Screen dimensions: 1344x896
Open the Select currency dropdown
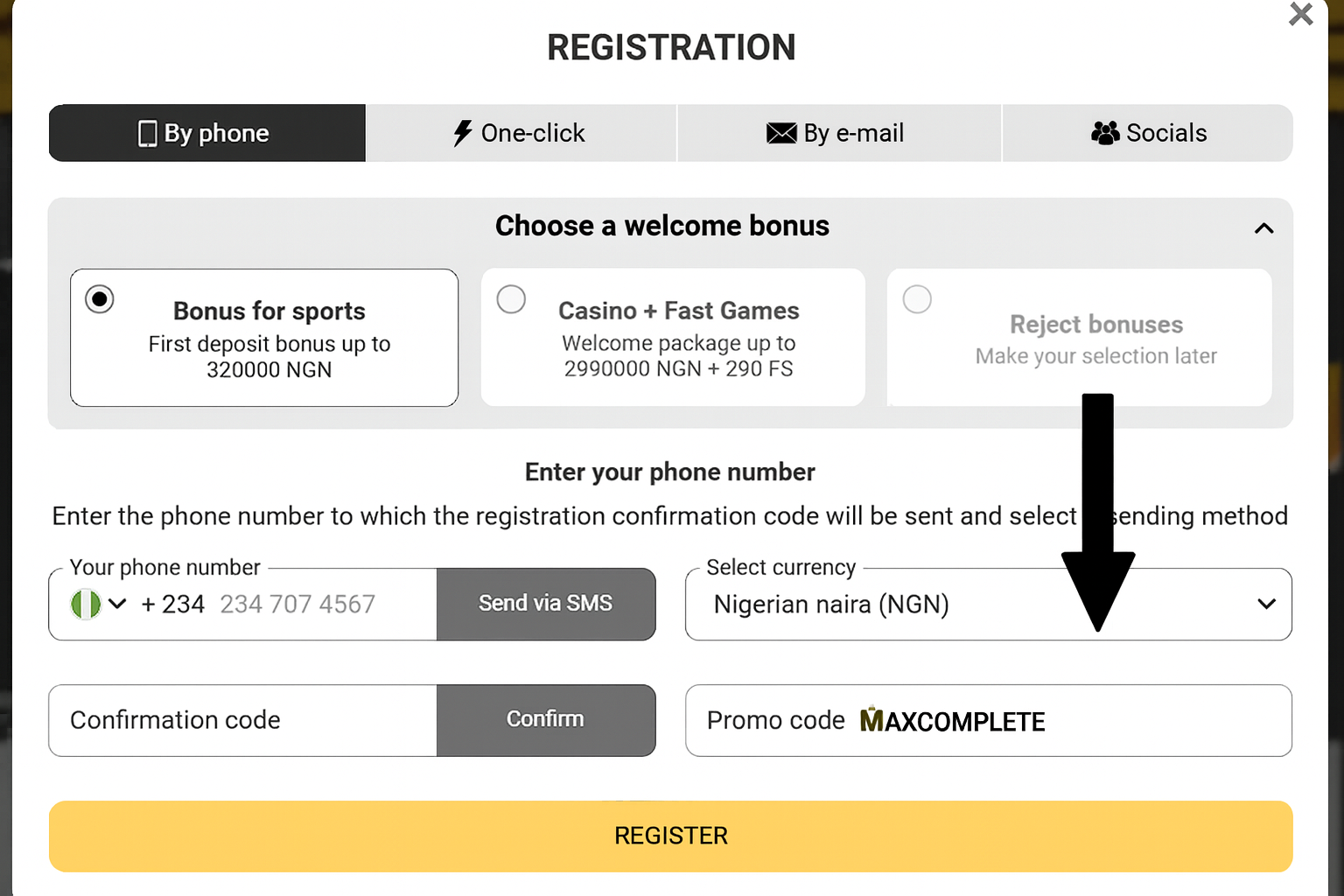tap(1266, 604)
